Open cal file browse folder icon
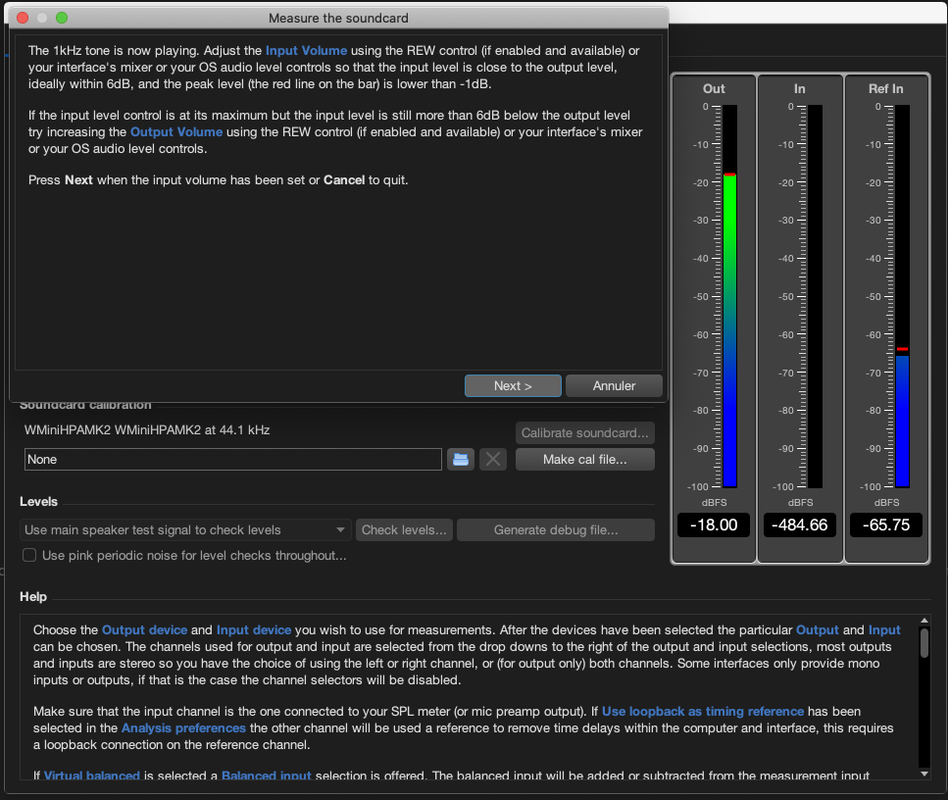Screen dimensions: 948x800 coord(460,460)
